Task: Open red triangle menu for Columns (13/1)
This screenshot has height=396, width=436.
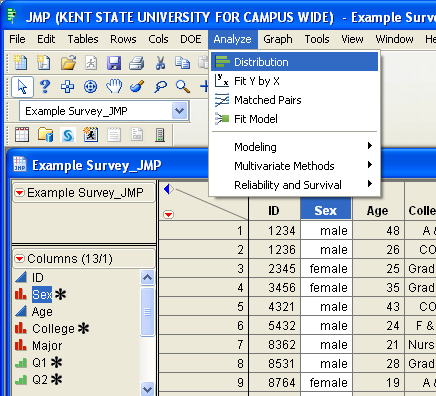Action: pyautogui.click(x=20, y=259)
